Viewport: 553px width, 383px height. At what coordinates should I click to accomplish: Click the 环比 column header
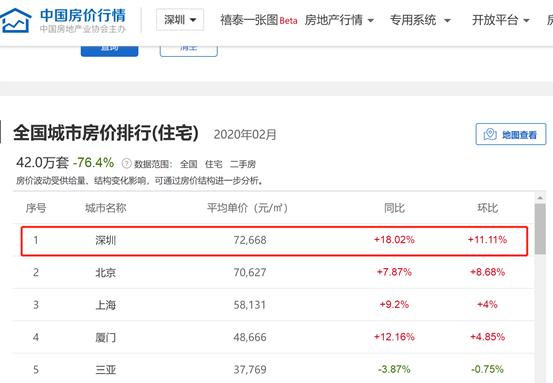pos(487,208)
